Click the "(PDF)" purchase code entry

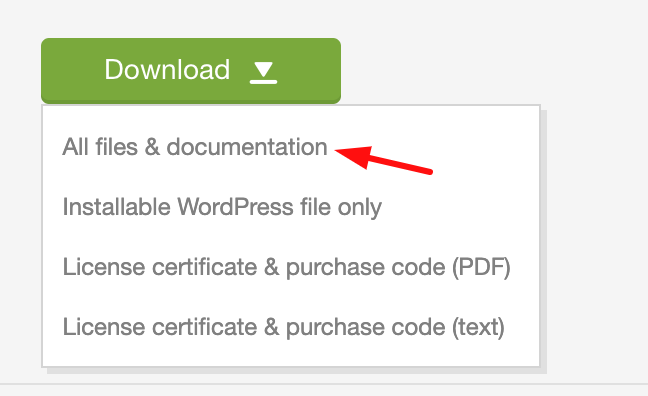287,267
